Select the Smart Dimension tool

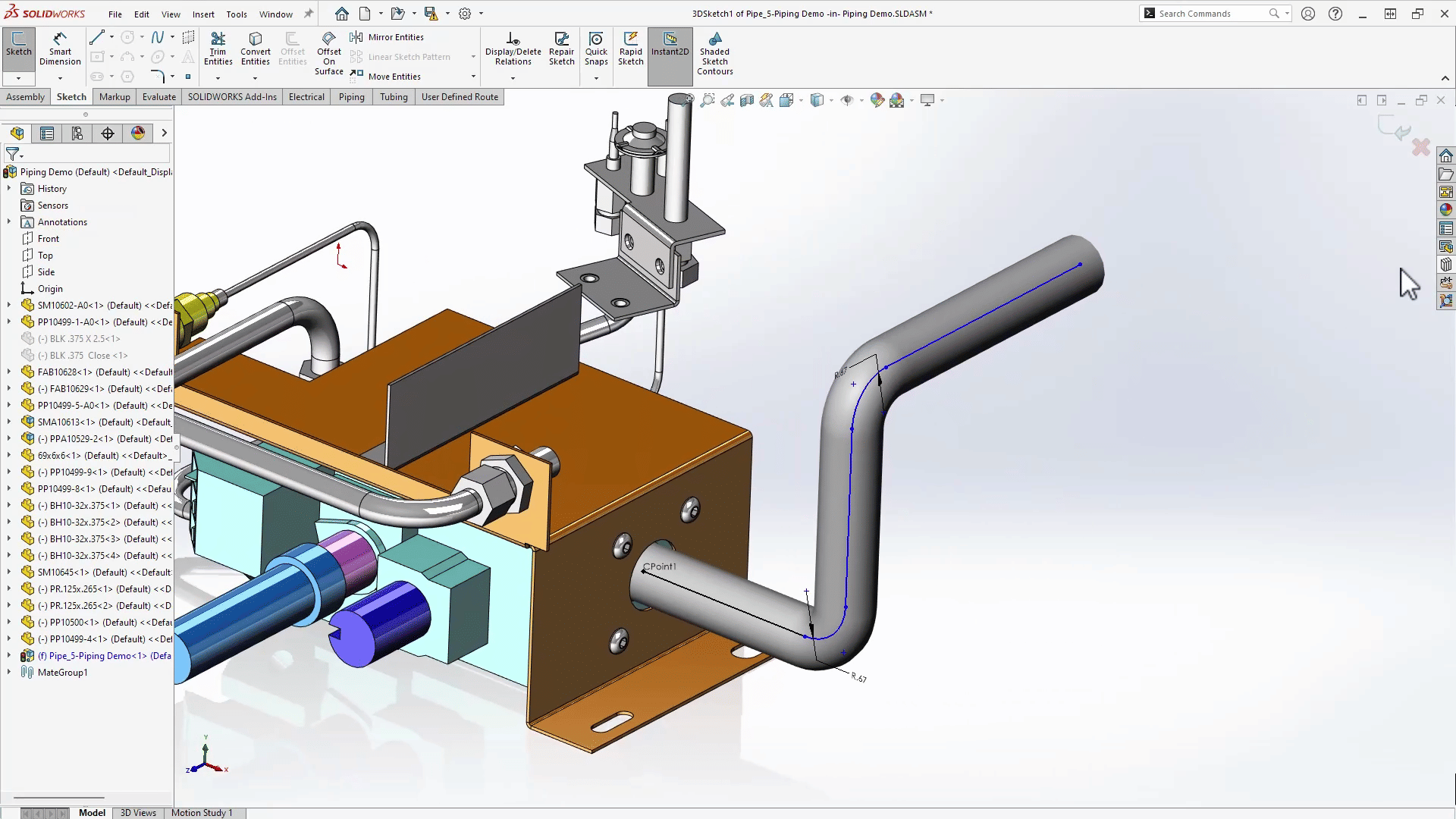pos(60,49)
